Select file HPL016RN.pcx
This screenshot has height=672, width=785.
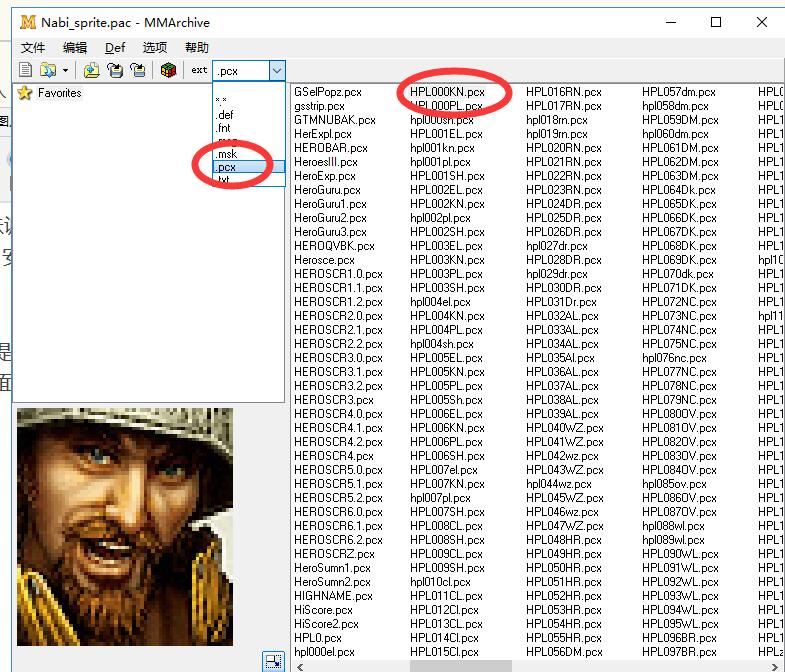pyautogui.click(x=564, y=92)
